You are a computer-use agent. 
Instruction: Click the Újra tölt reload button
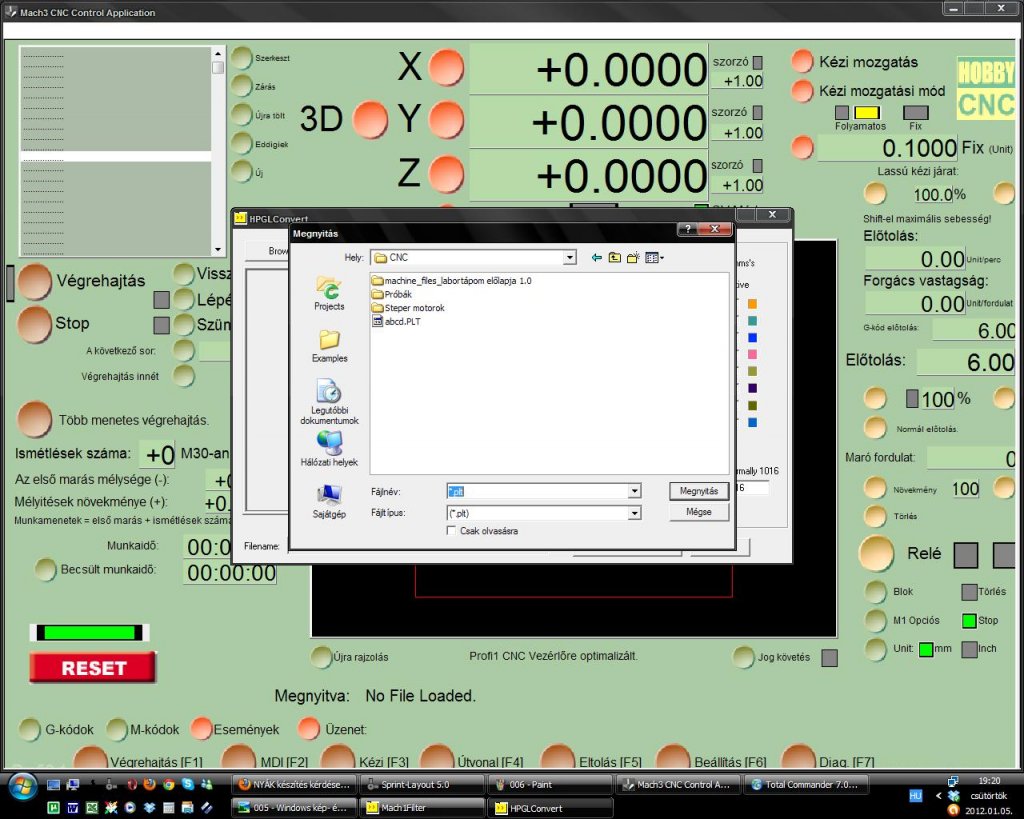242,114
